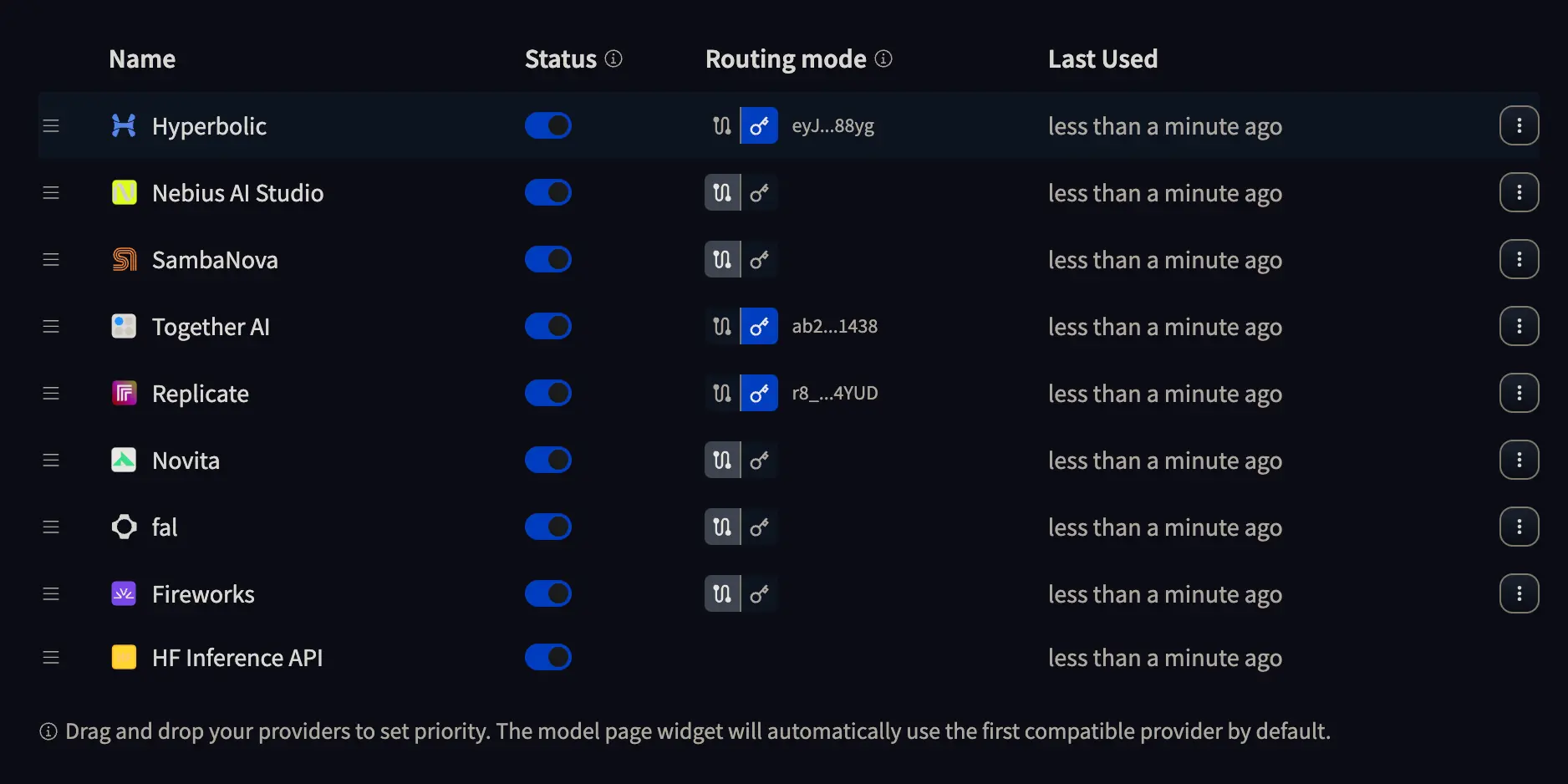Open the three-dot menu for Together AI

point(1520,327)
